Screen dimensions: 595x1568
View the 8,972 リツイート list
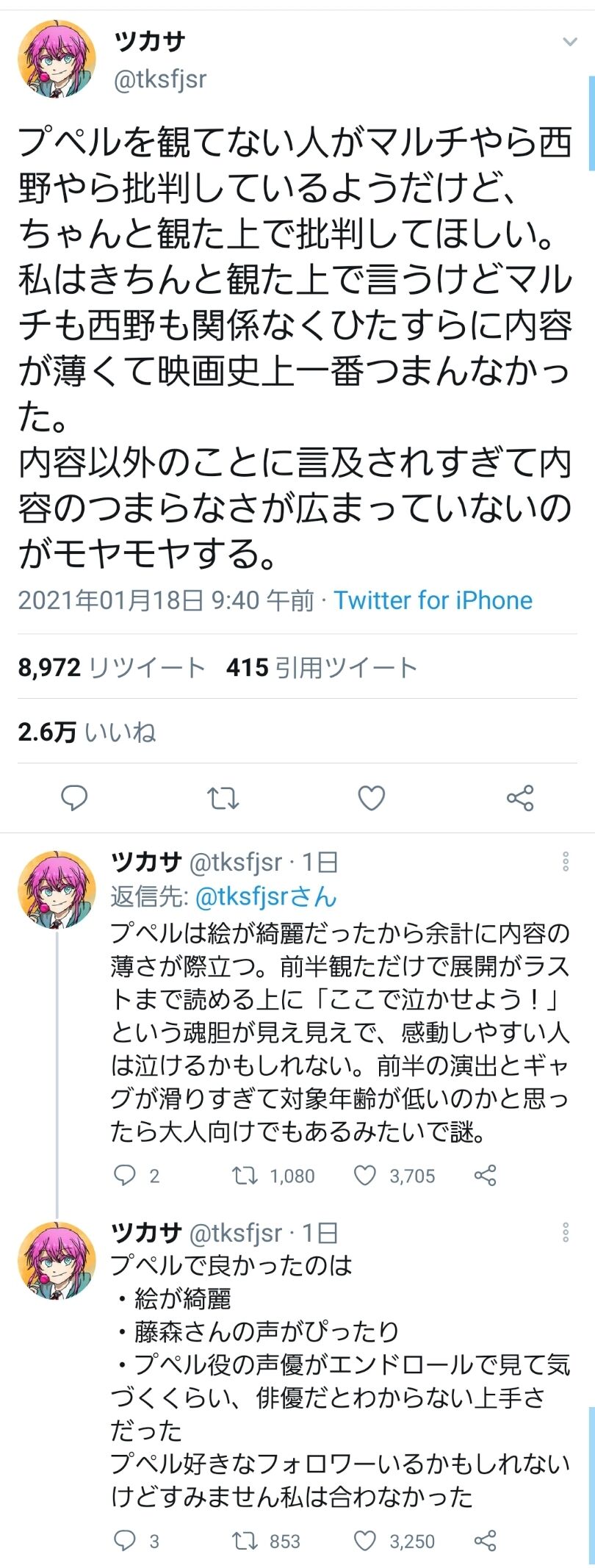pyautogui.click(x=111, y=667)
